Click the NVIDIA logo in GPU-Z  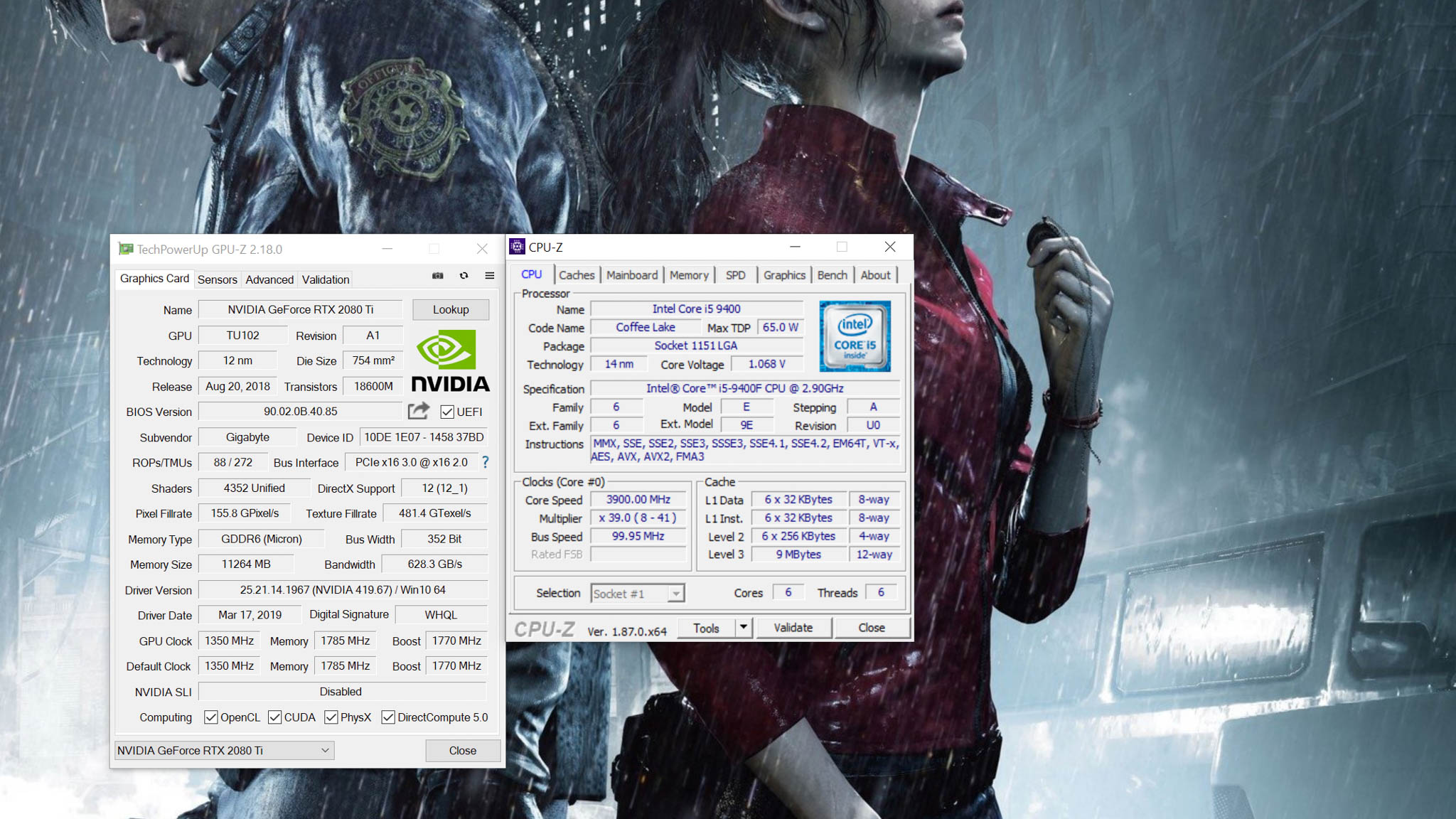tap(451, 361)
